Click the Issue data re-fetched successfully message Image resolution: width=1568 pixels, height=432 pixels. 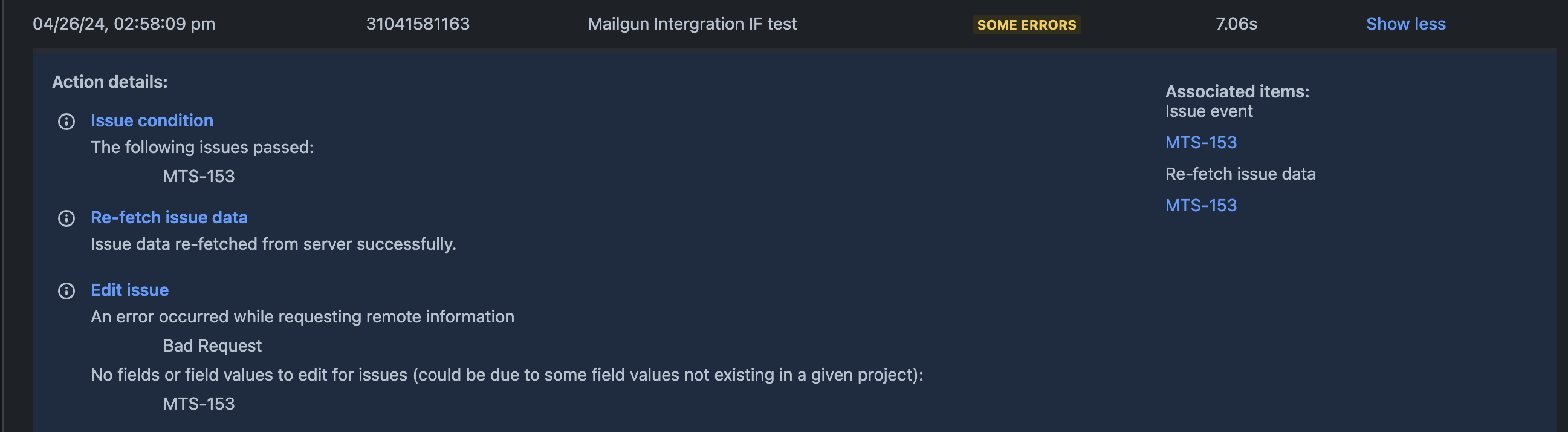pyautogui.click(x=273, y=244)
